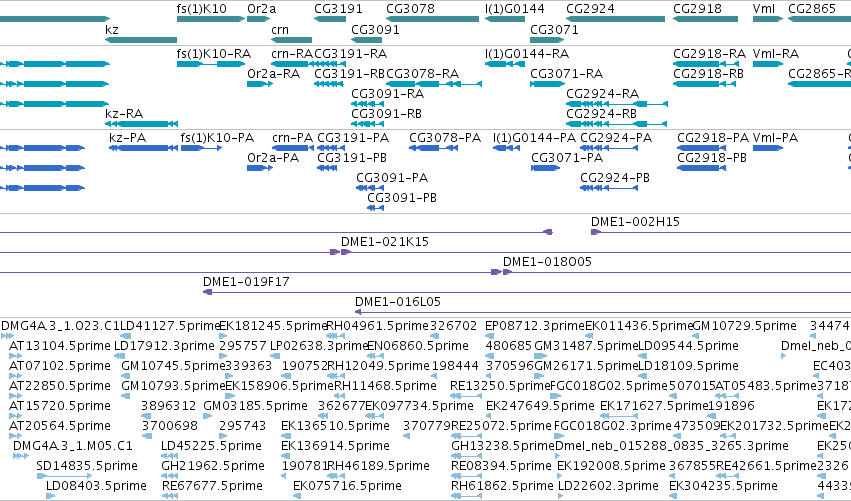Select the fs(1)K10-PA protein label

[x=217, y=138]
